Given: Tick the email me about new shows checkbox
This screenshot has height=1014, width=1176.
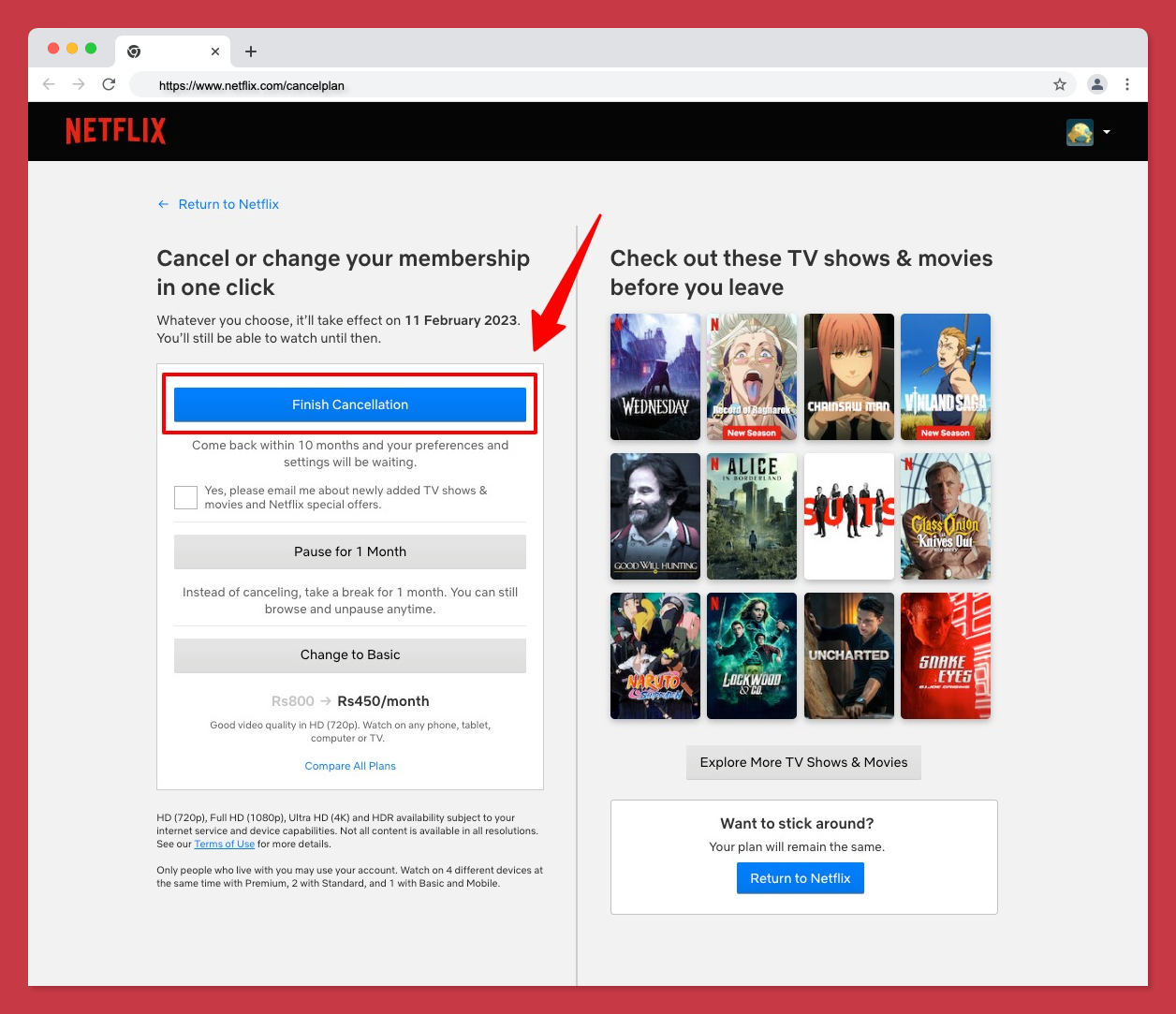Looking at the screenshot, I should tap(185, 497).
